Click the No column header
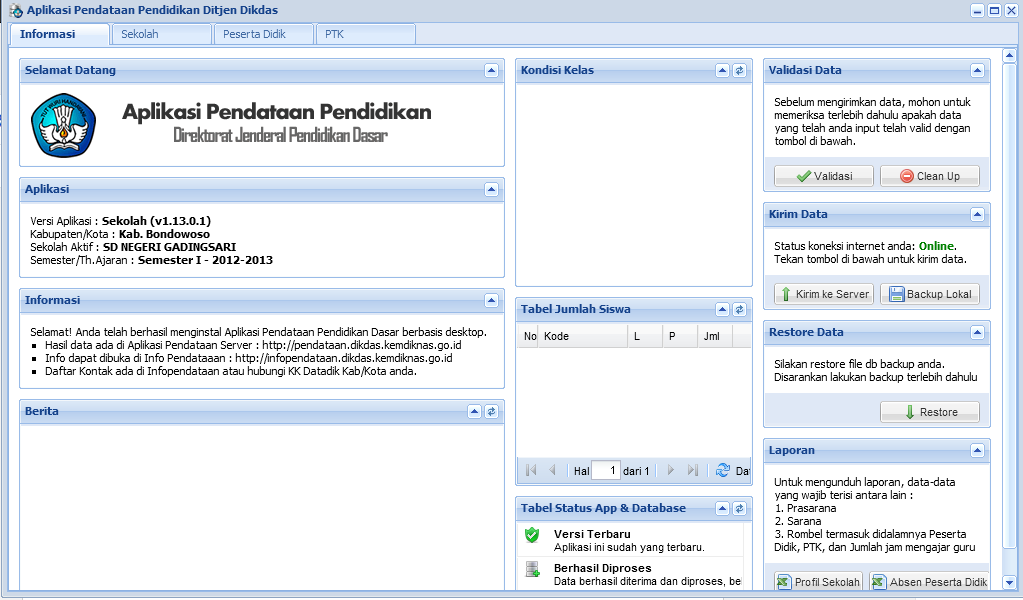The image size is (1023, 600). pos(529,337)
